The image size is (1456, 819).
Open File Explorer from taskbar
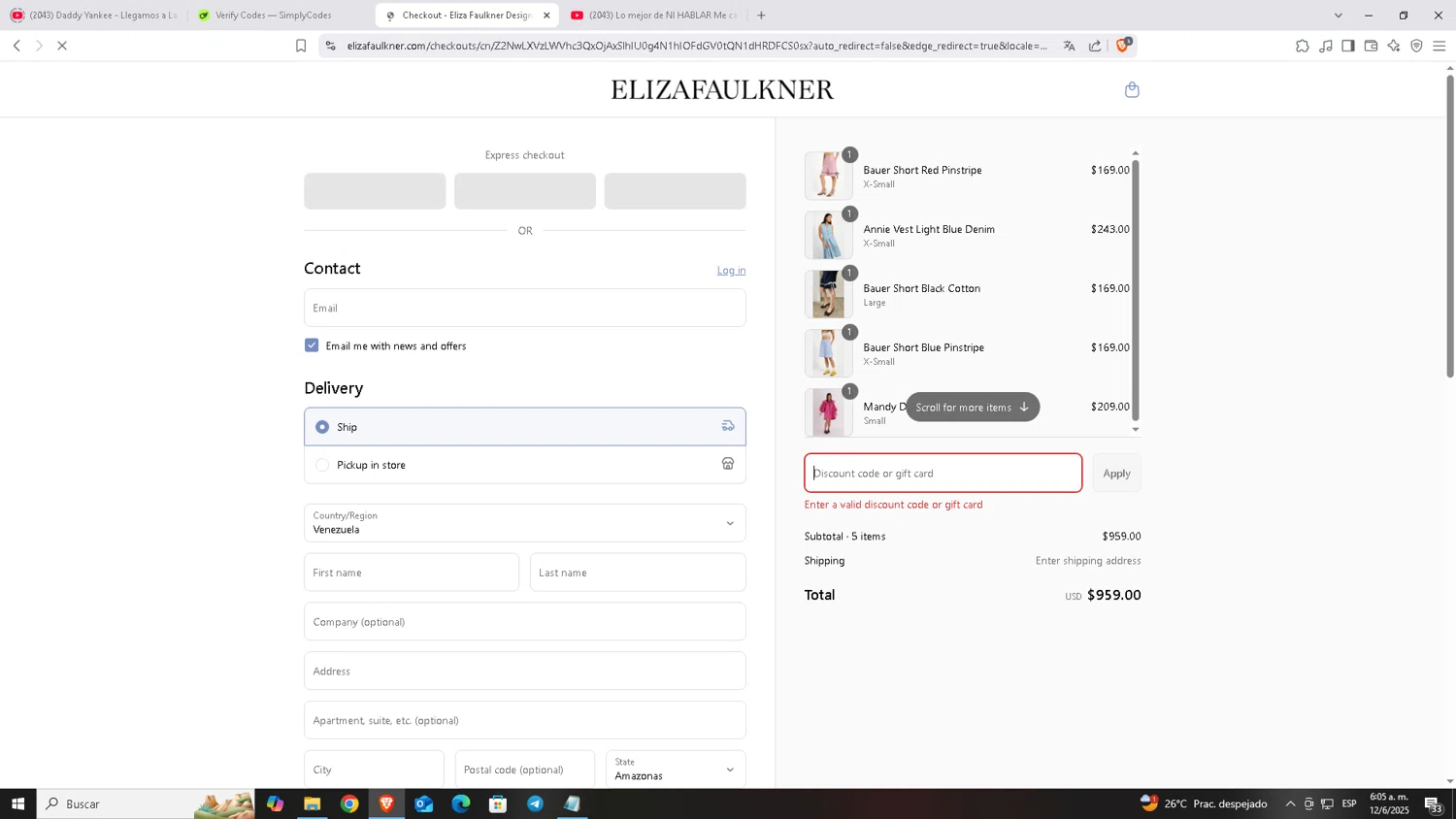pyautogui.click(x=312, y=803)
